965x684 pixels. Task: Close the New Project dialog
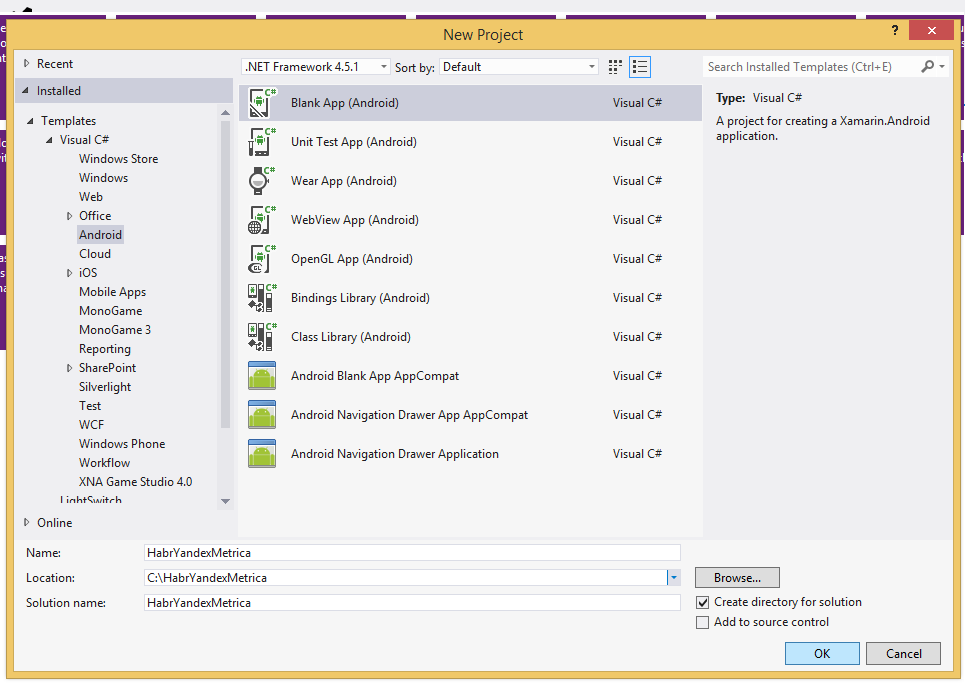[x=931, y=30]
